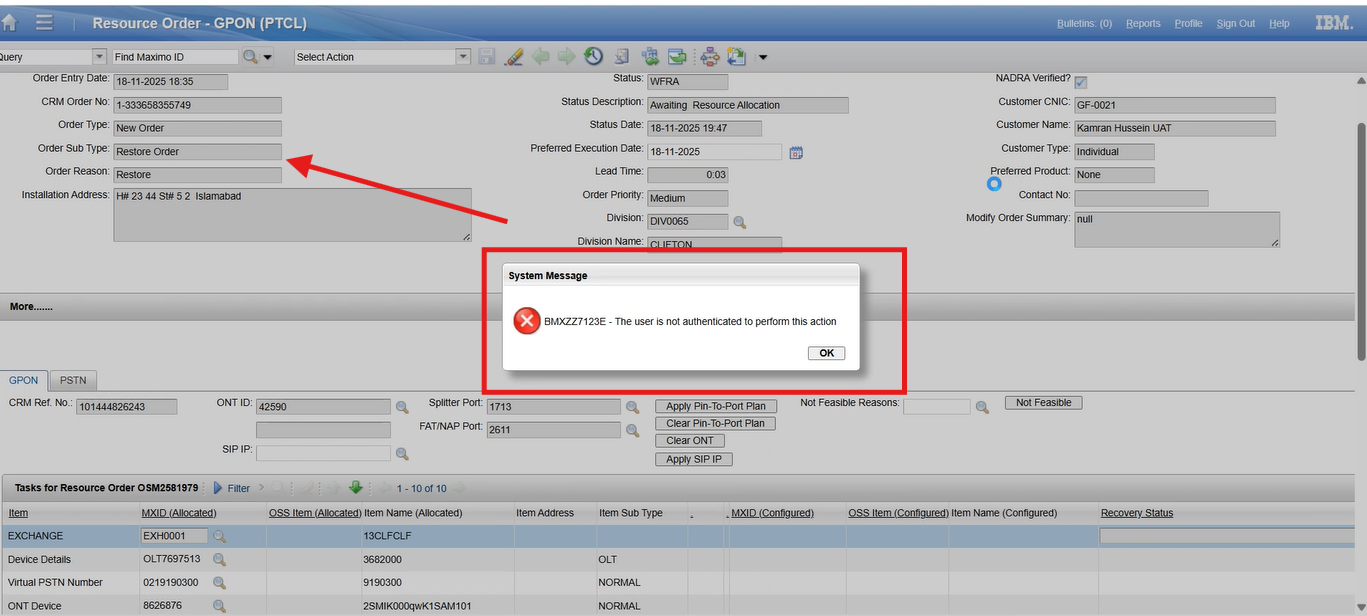Download the tasks table with green arrow
The image size is (1367, 616).
[355, 488]
